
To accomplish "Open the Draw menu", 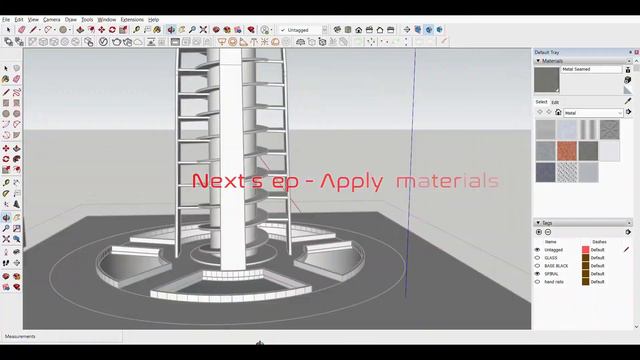I will click(71, 20).
